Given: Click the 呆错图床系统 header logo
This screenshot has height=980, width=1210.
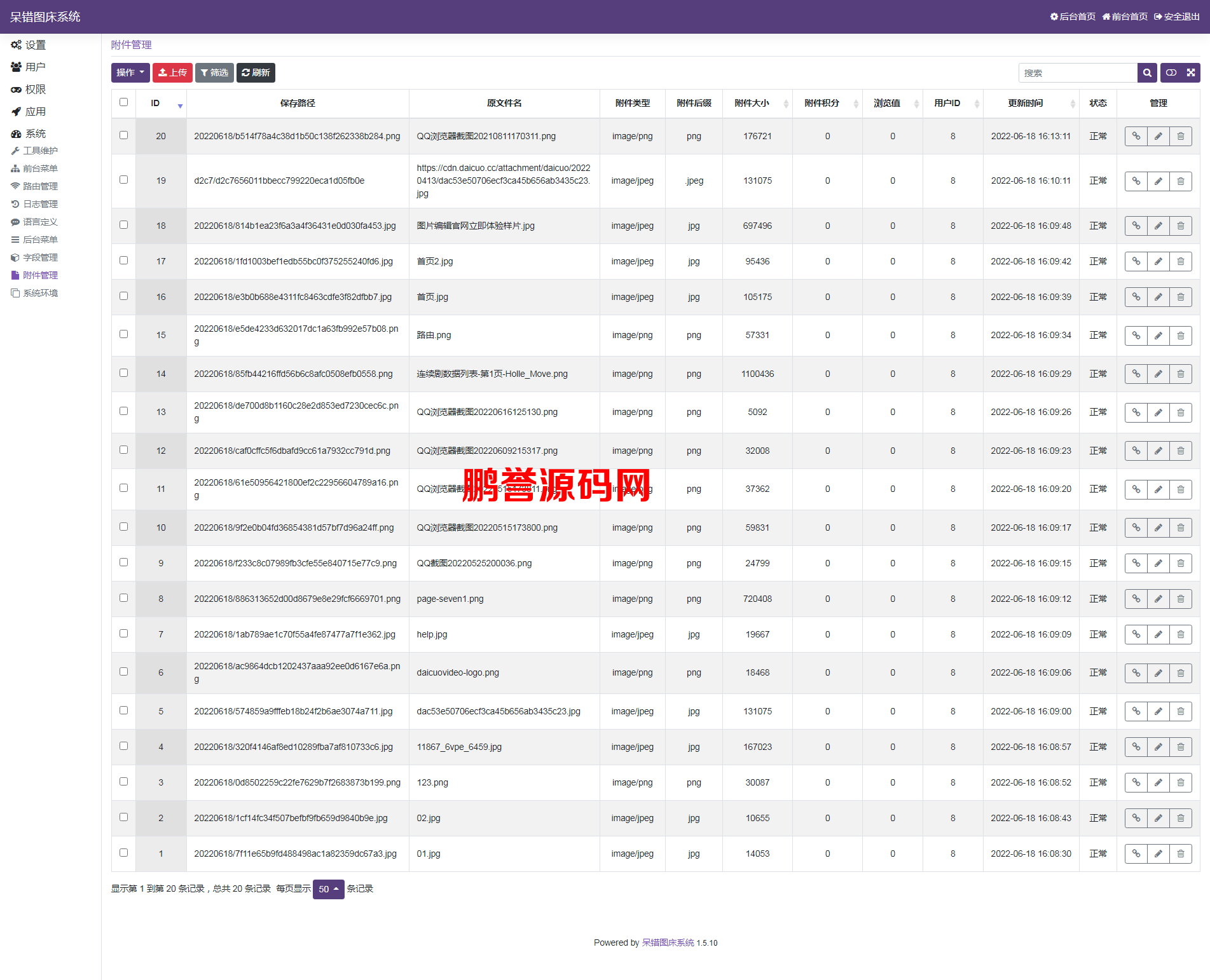Looking at the screenshot, I should click(x=45, y=17).
